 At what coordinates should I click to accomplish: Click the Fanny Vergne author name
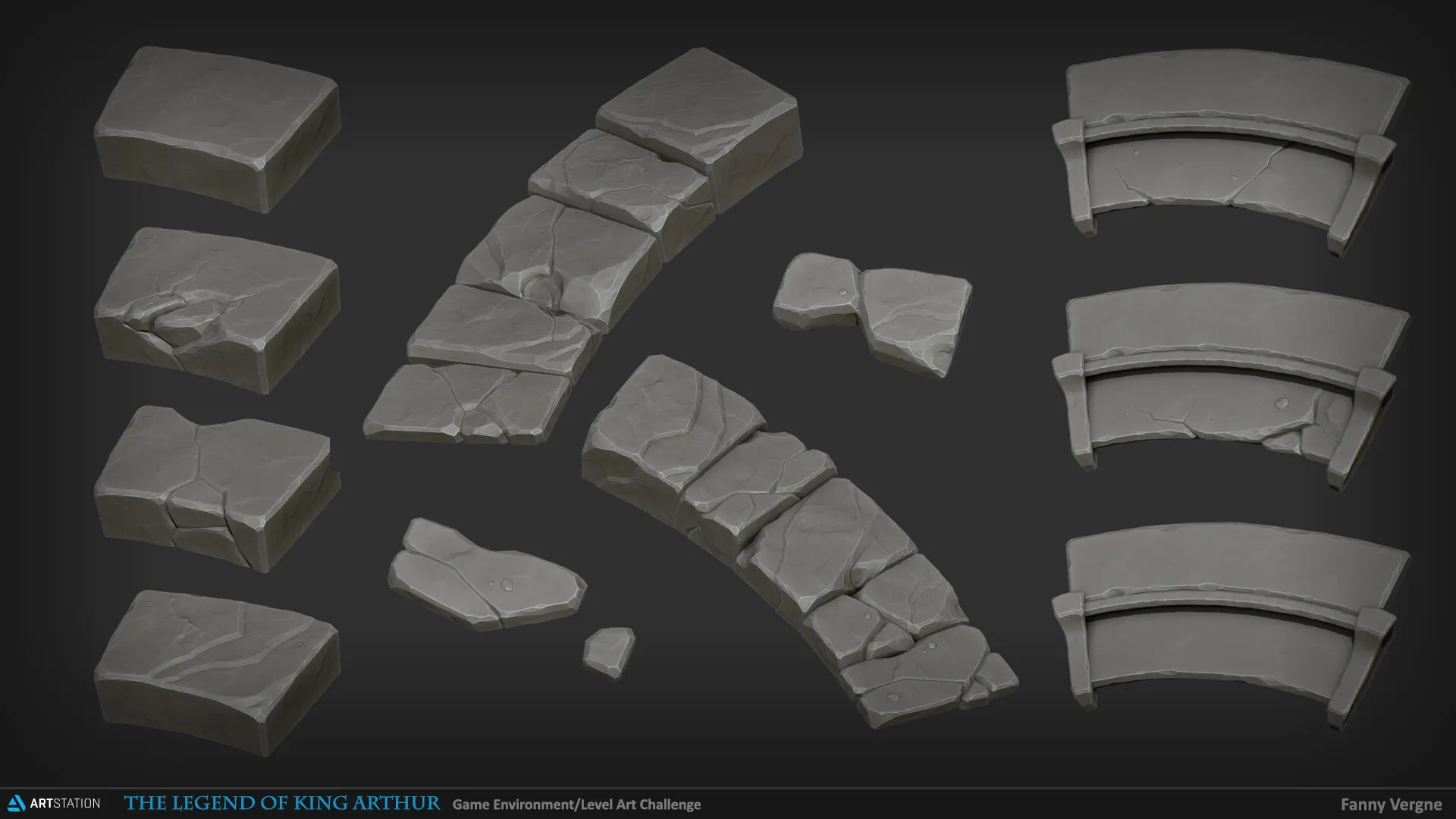pos(1391,804)
